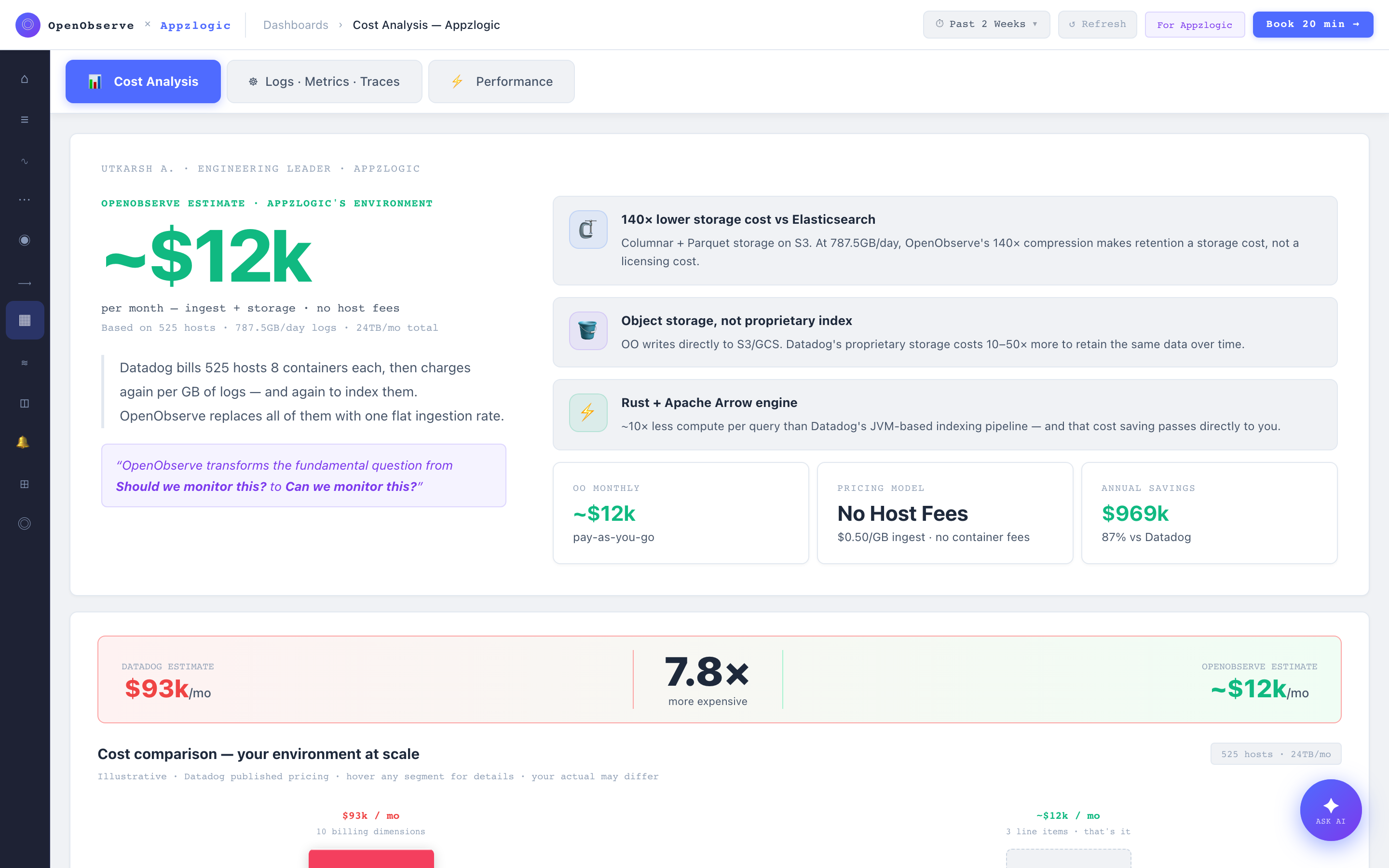The height and width of the screenshot is (868, 1389).
Task: Open the Past 2 Weeks time dropdown
Action: [x=986, y=24]
